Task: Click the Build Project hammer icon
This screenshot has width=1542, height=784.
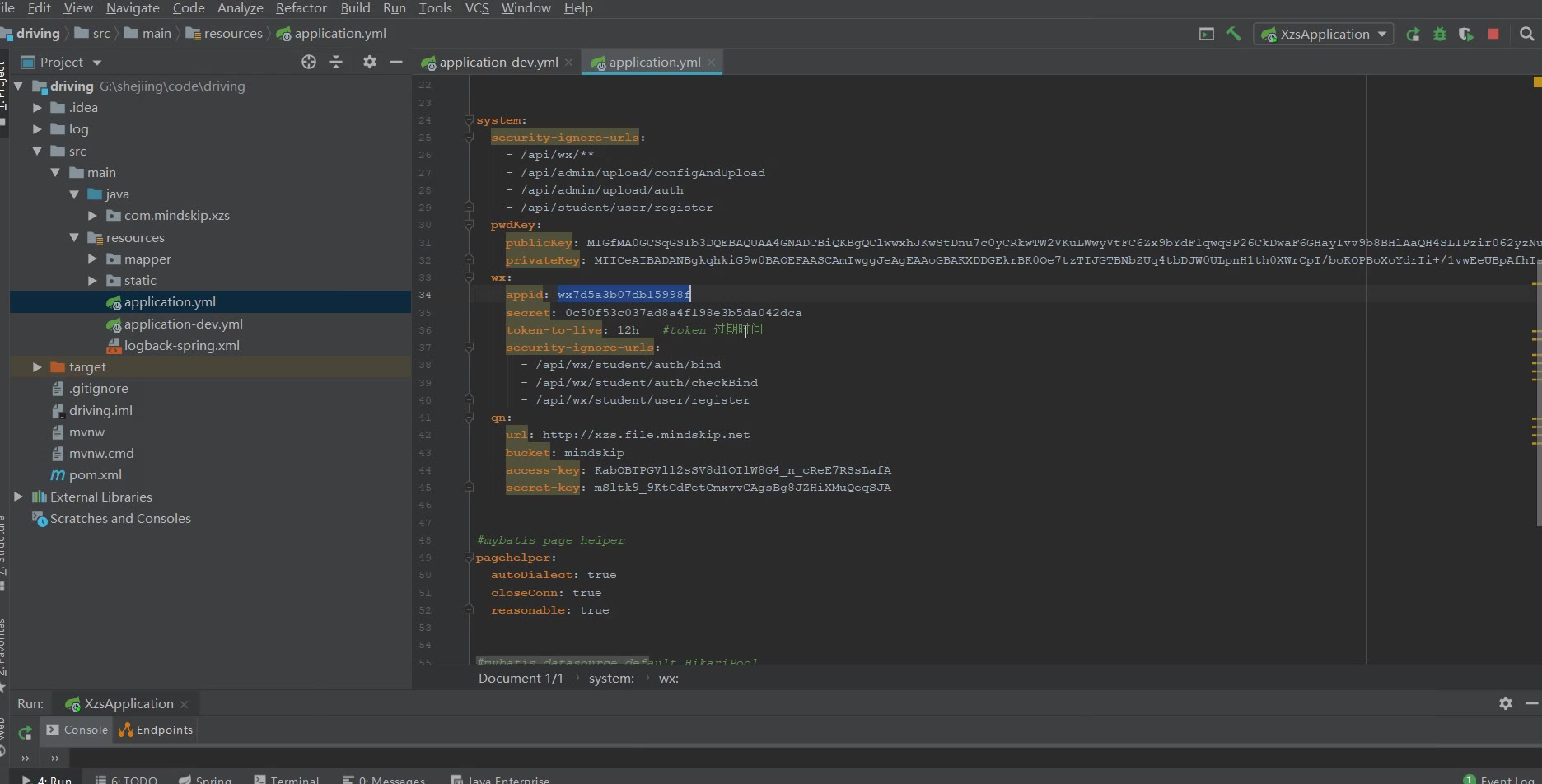Action: (1233, 34)
